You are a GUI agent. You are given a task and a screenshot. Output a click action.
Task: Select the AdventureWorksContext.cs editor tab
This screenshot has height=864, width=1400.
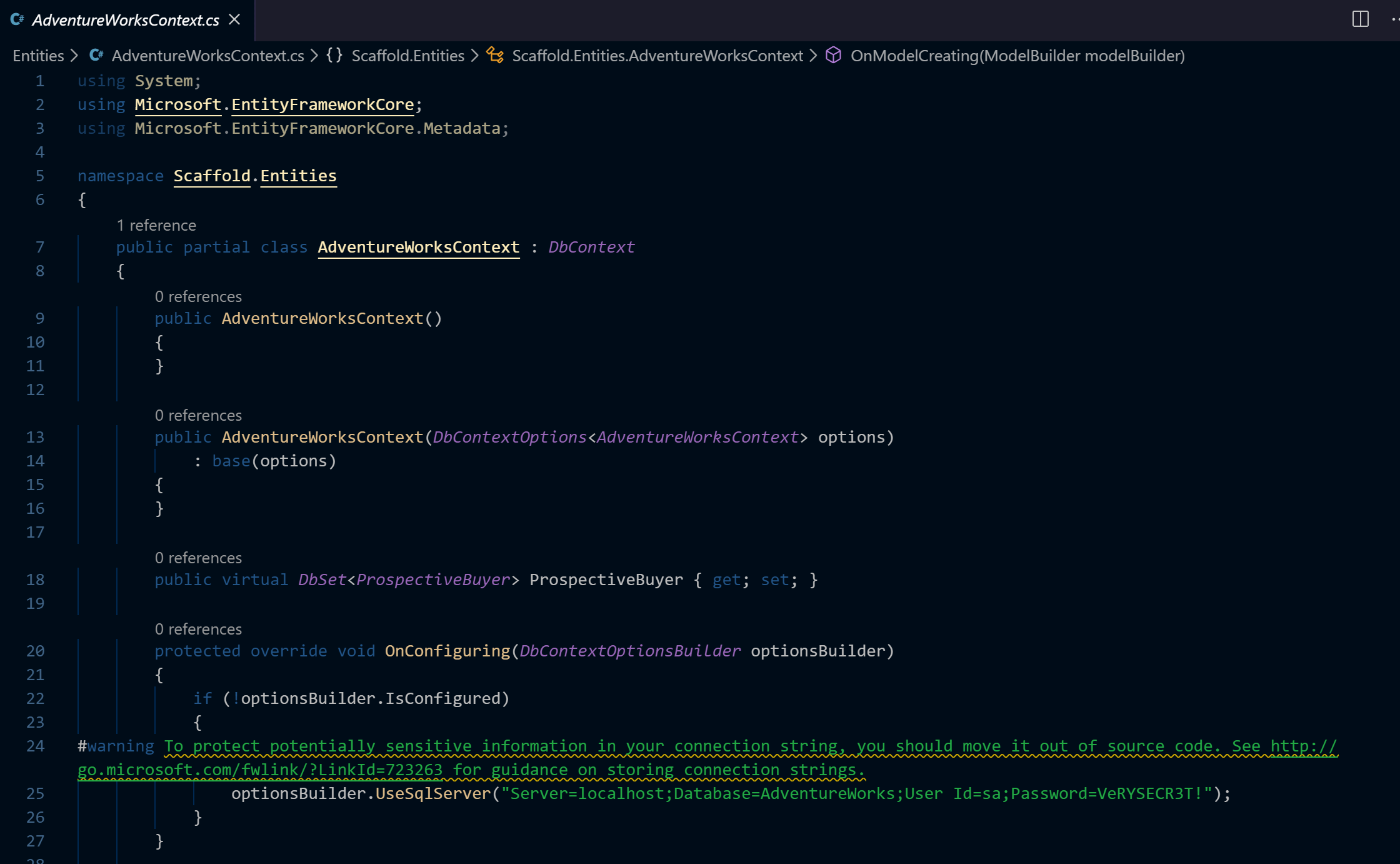[x=126, y=20]
